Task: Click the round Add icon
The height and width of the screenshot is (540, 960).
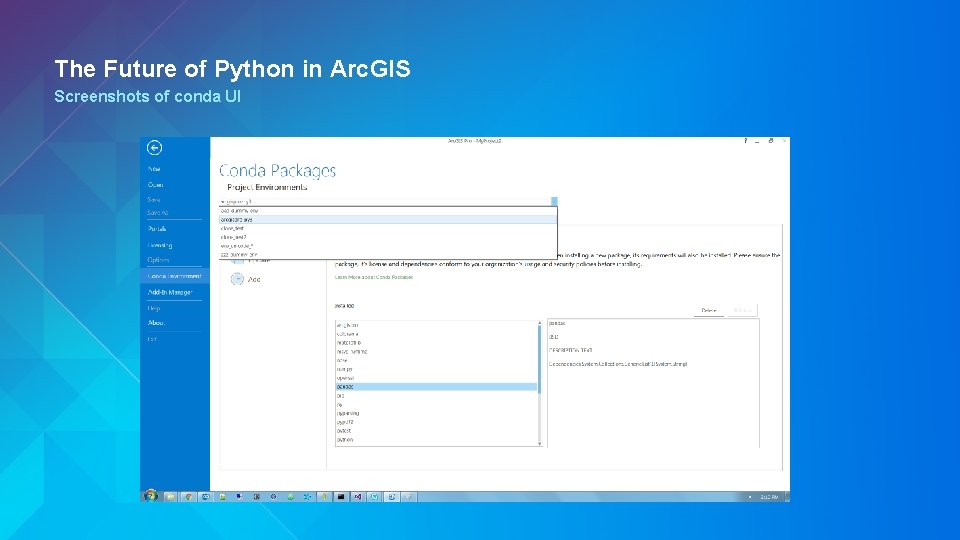Action: click(x=237, y=279)
